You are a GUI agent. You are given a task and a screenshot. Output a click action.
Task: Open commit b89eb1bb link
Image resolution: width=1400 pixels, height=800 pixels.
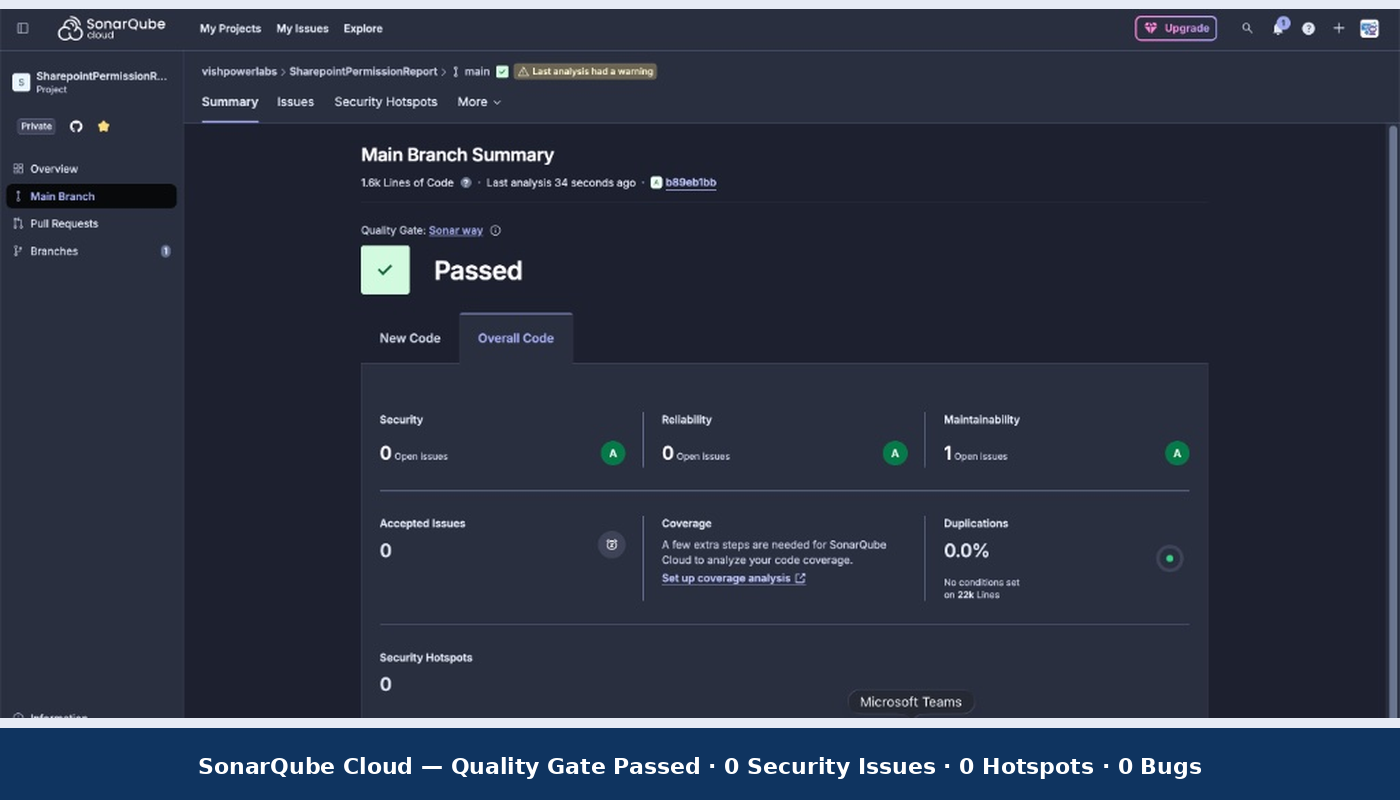point(690,183)
